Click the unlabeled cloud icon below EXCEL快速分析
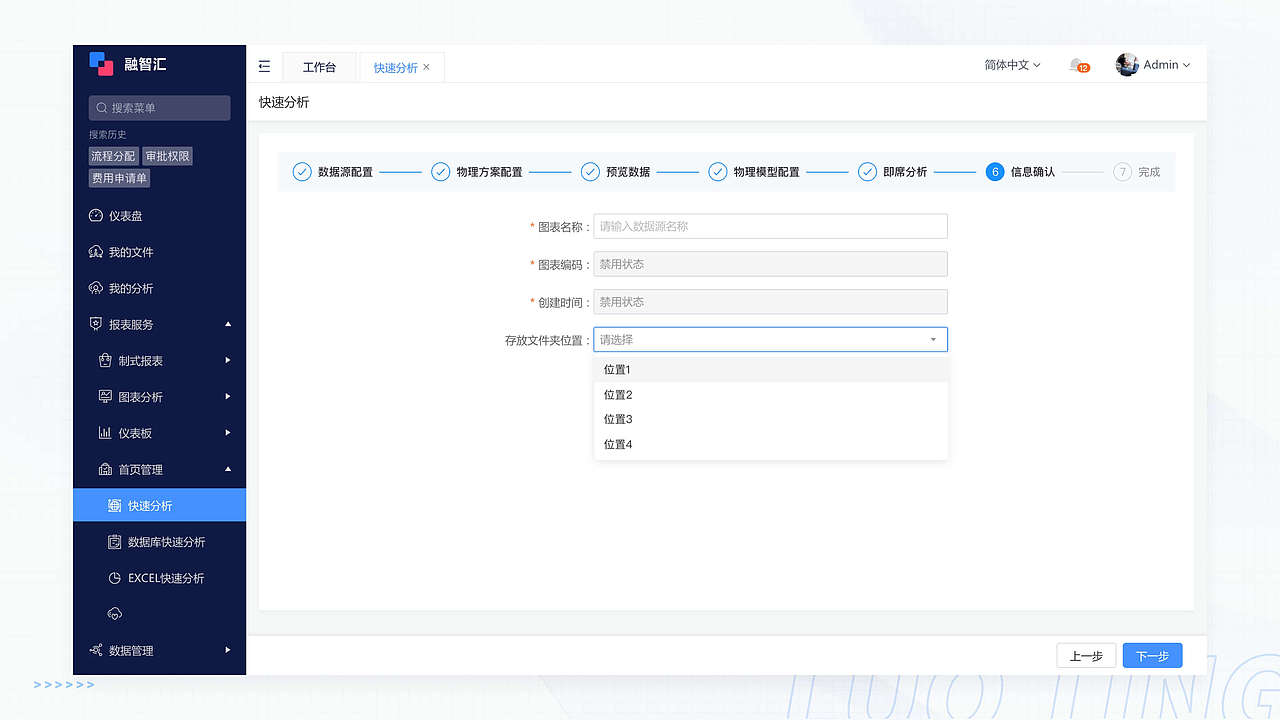Viewport: 1280px width, 720px height. coord(115,613)
